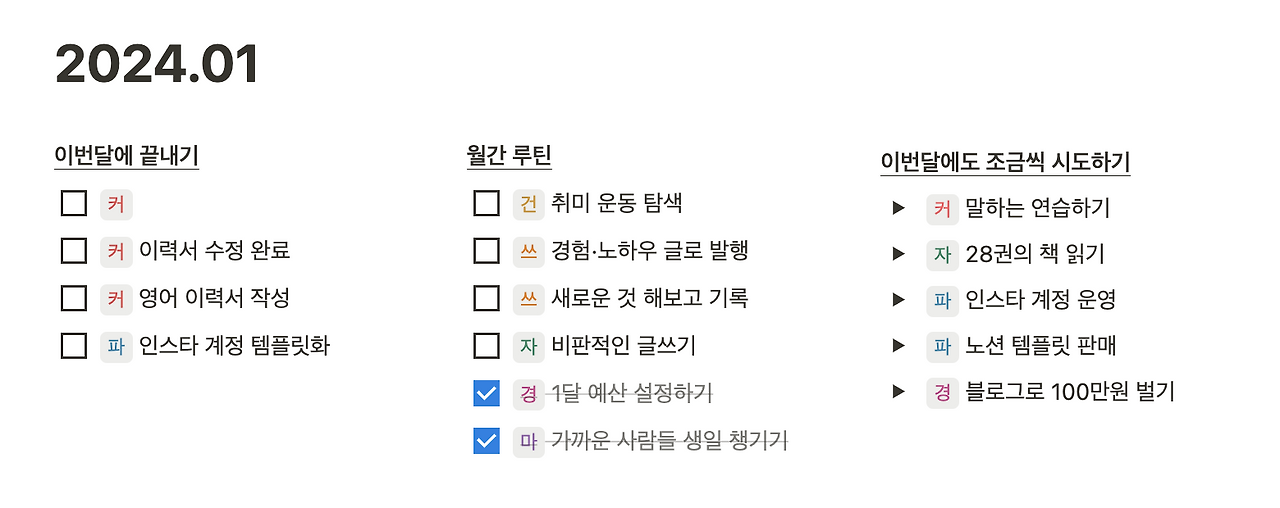This screenshot has height=508, width=1280.
Task: Click the 자 tag icon beside 비판적인 글쓰기
Action: (529, 346)
